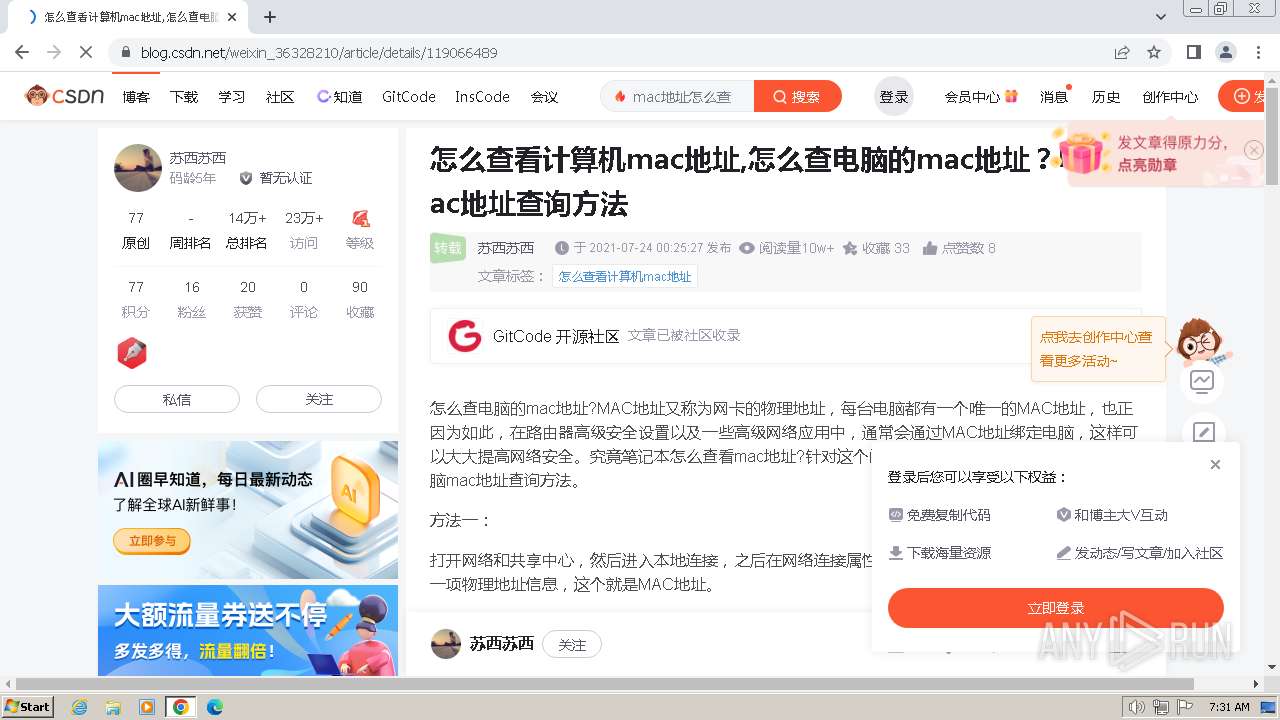1280x720 pixels.
Task: Click the 登录 button in header
Action: tap(894, 97)
